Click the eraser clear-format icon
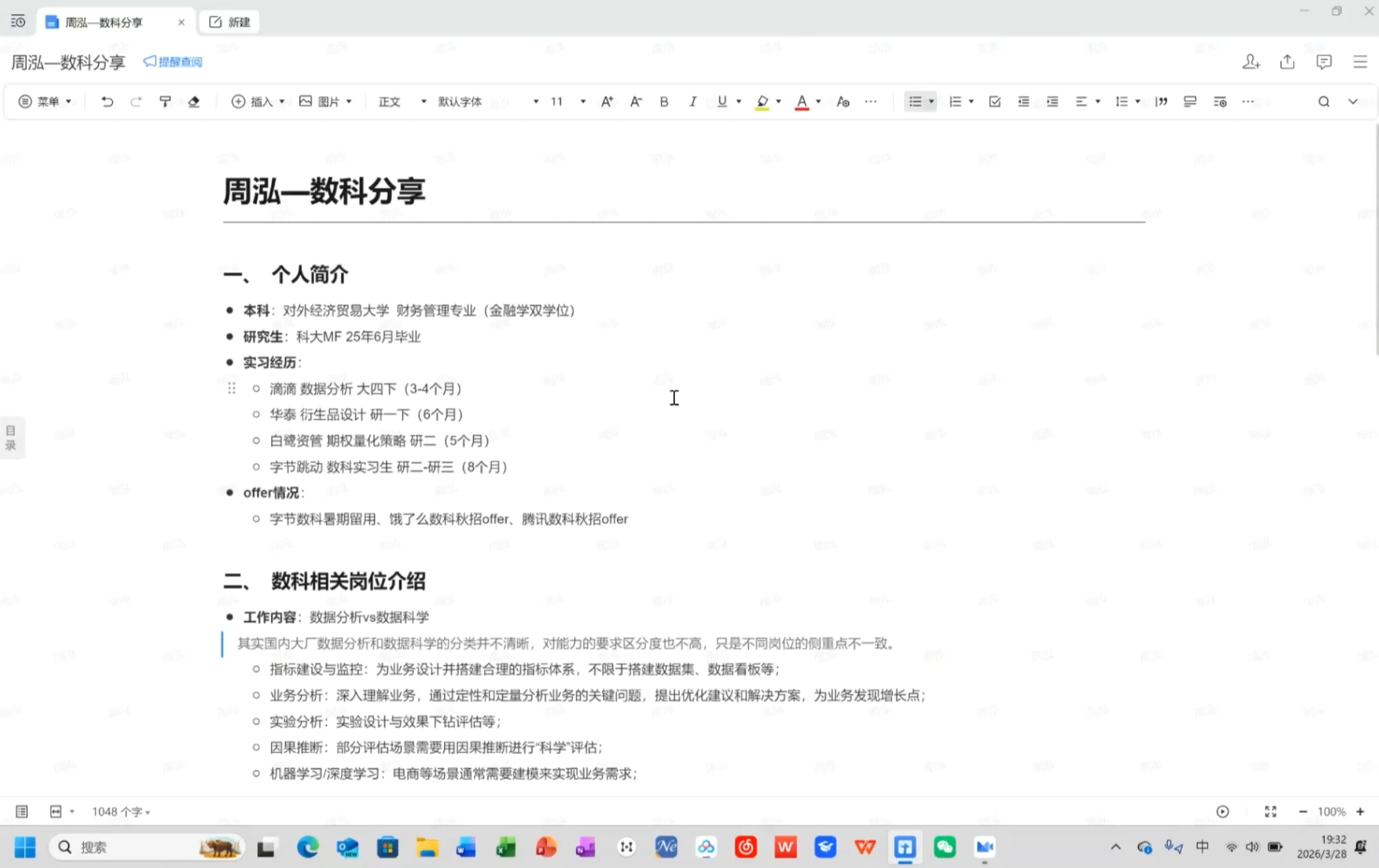The image size is (1379, 868). point(194,102)
